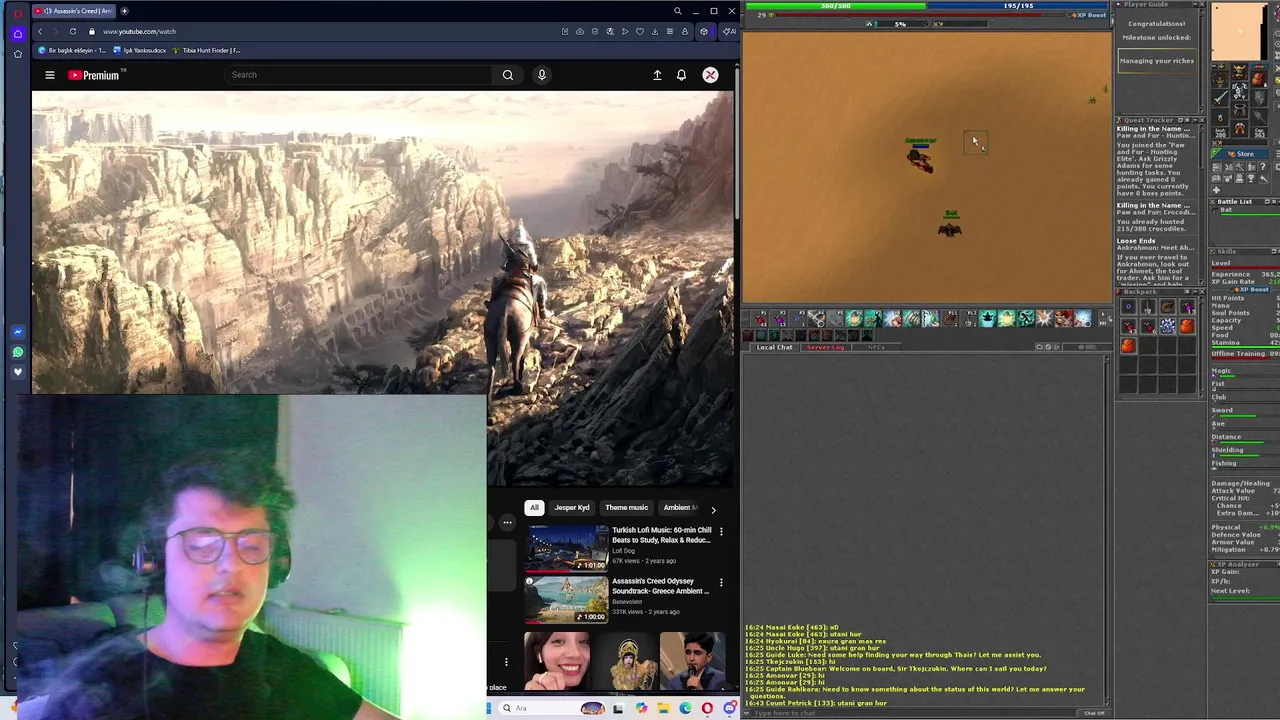Viewport: 1280px width, 720px height.
Task: Click the Opera icon on the taskbar
Action: [707, 708]
